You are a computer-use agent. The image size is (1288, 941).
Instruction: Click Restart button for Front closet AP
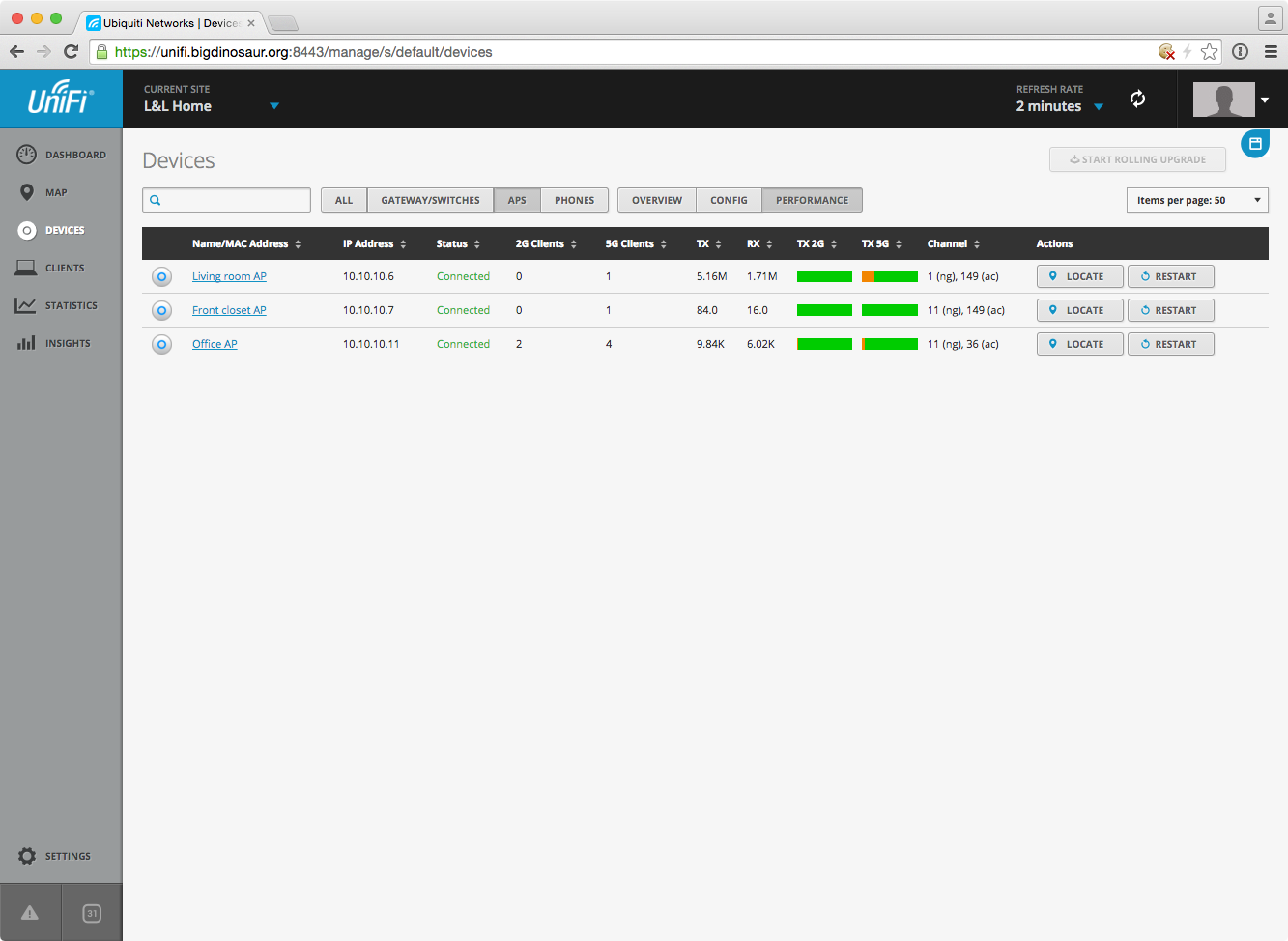point(1170,310)
